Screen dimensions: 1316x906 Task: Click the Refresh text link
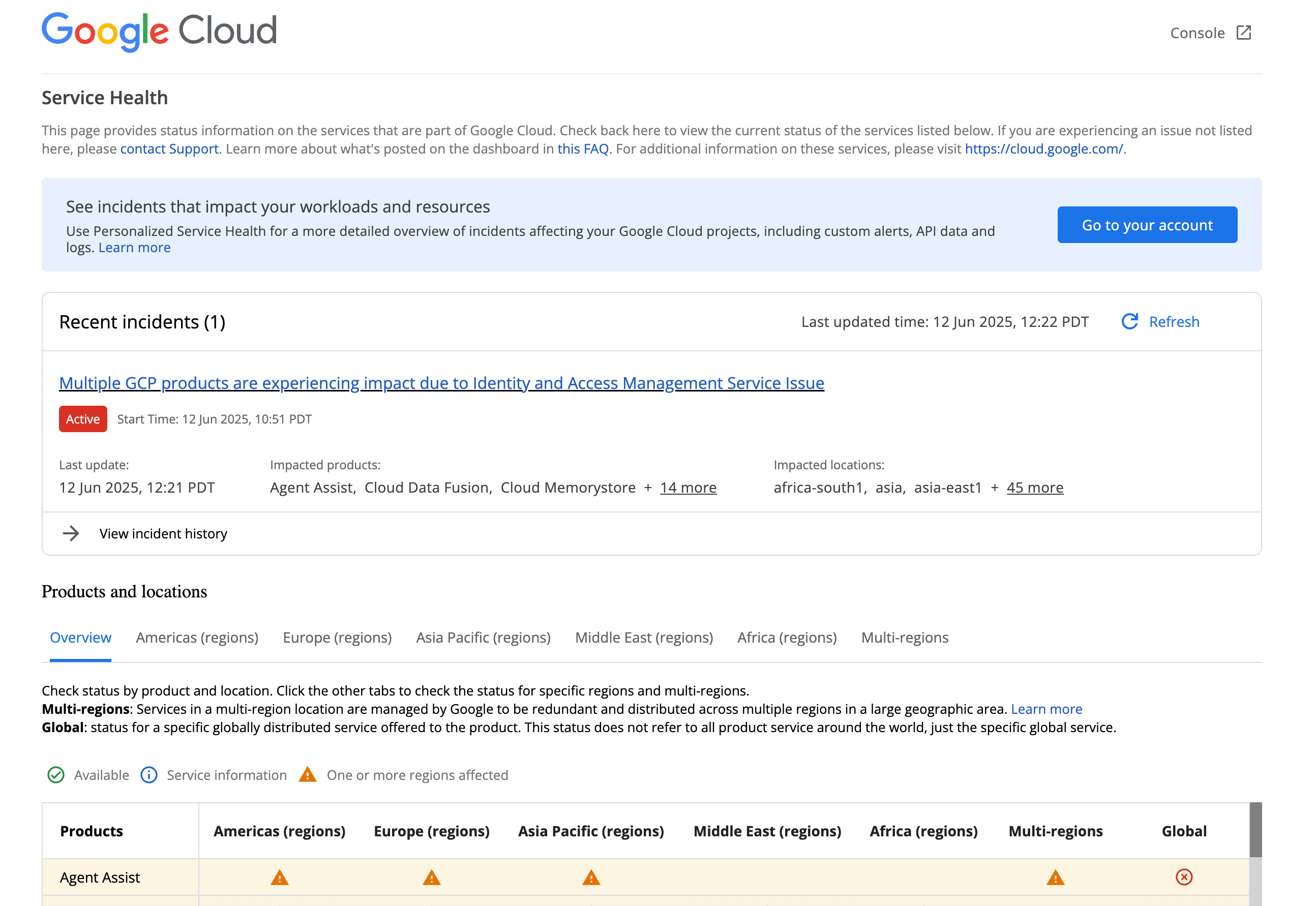(1174, 322)
